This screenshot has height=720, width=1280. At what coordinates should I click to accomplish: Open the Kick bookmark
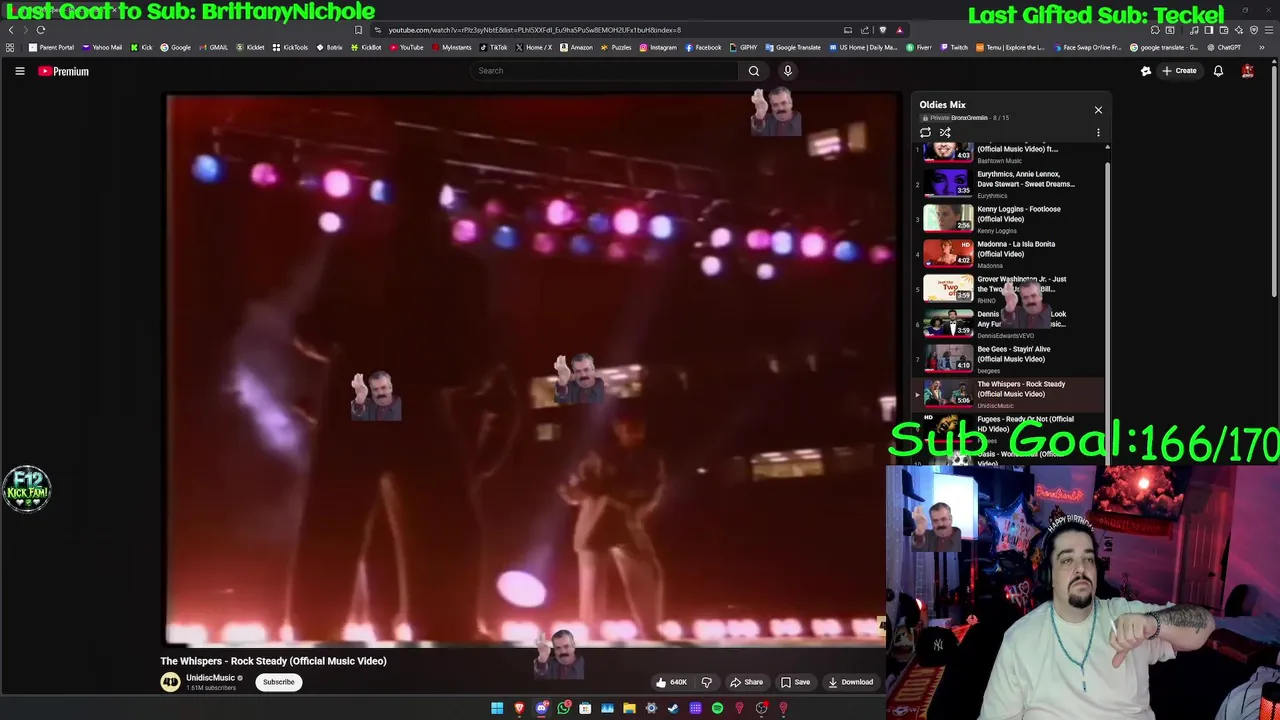click(141, 47)
